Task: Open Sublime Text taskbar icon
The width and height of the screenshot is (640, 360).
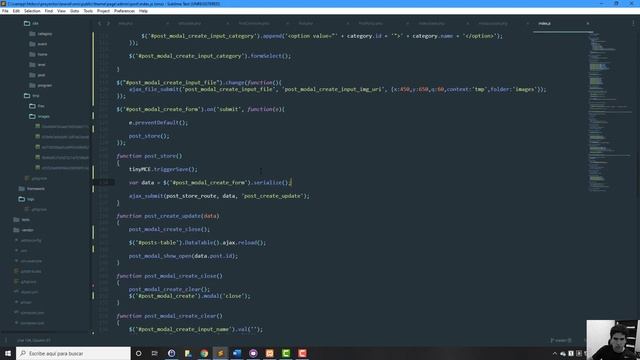Action: 220,353
